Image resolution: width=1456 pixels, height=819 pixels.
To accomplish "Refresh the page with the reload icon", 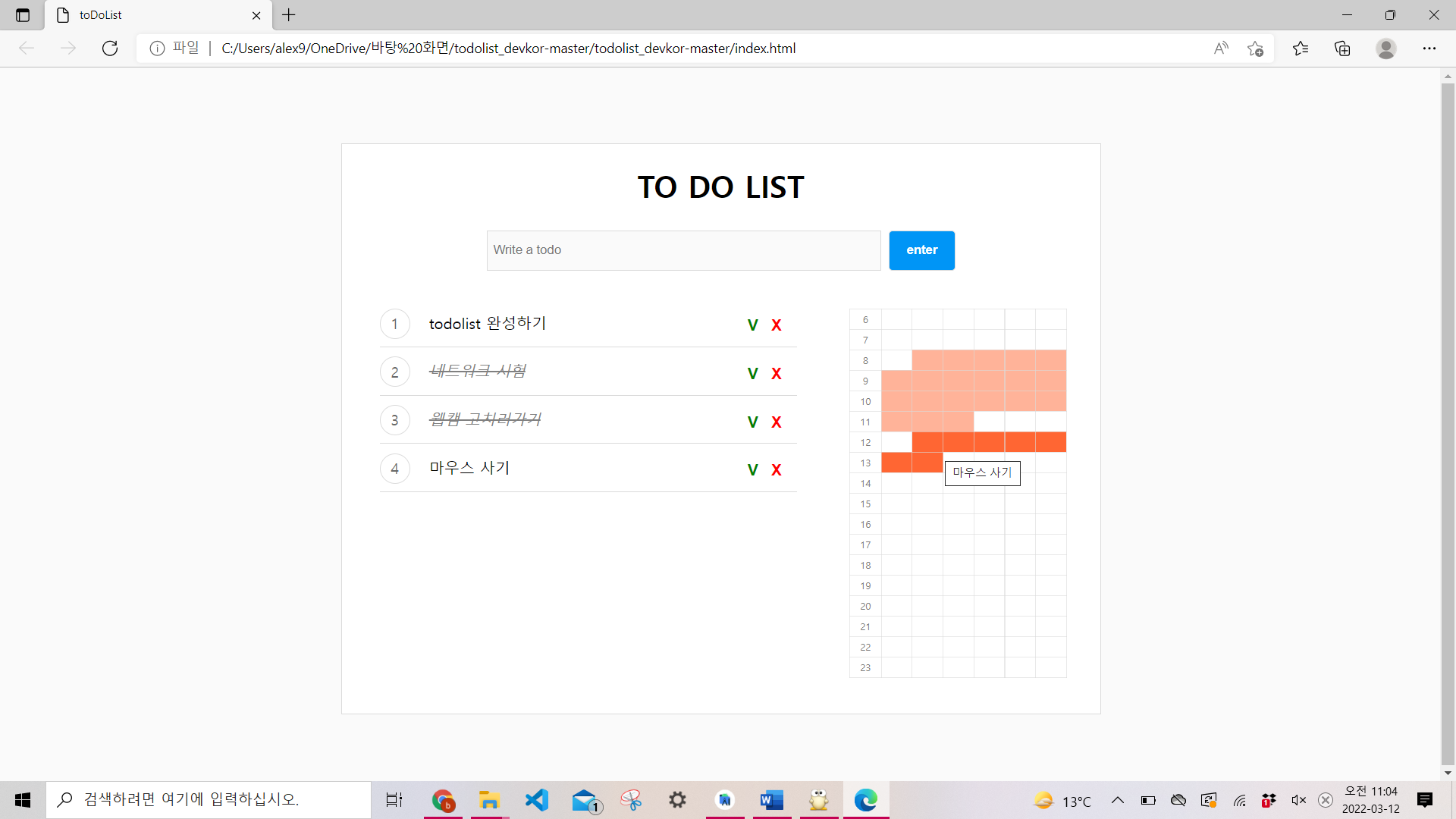I will tap(110, 48).
